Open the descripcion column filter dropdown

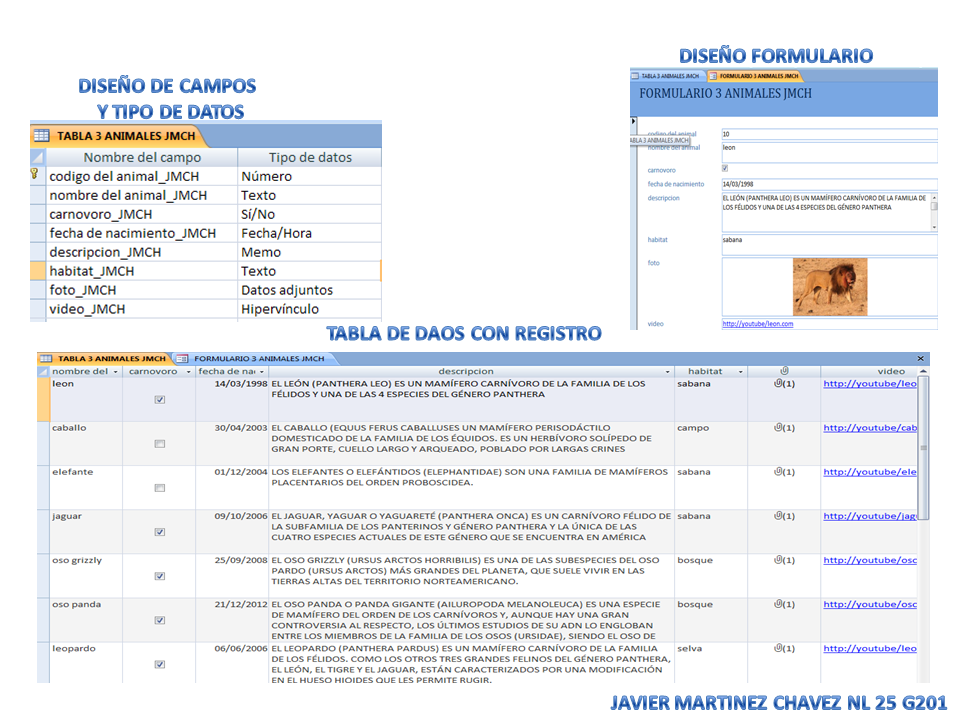(x=667, y=372)
